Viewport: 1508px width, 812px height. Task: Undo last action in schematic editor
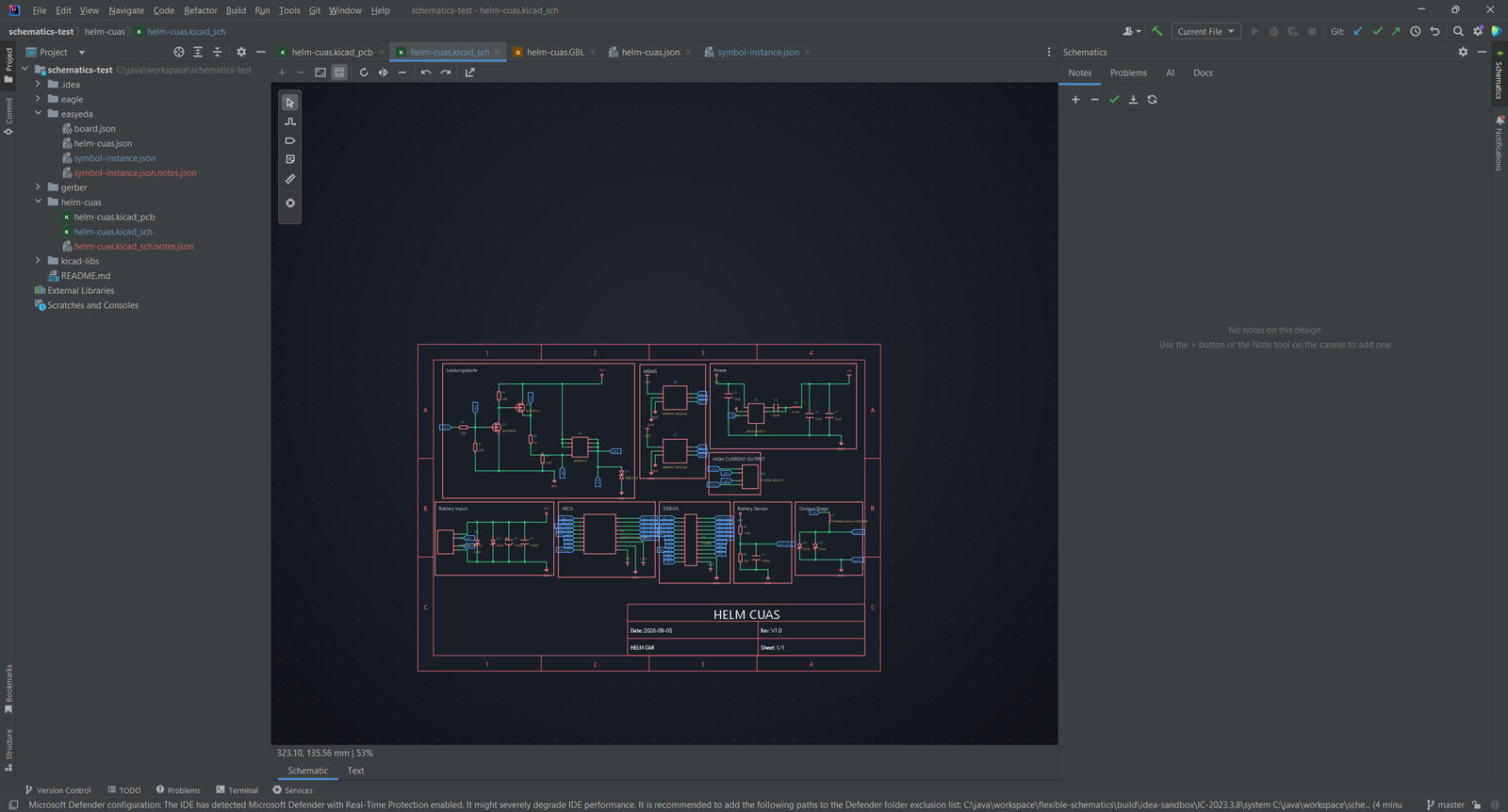426,73
